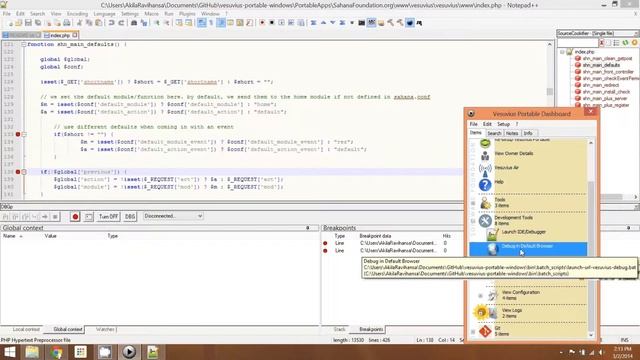Click the View Owner Details person icon
Screen dimensions: 640x360
pos(485,156)
